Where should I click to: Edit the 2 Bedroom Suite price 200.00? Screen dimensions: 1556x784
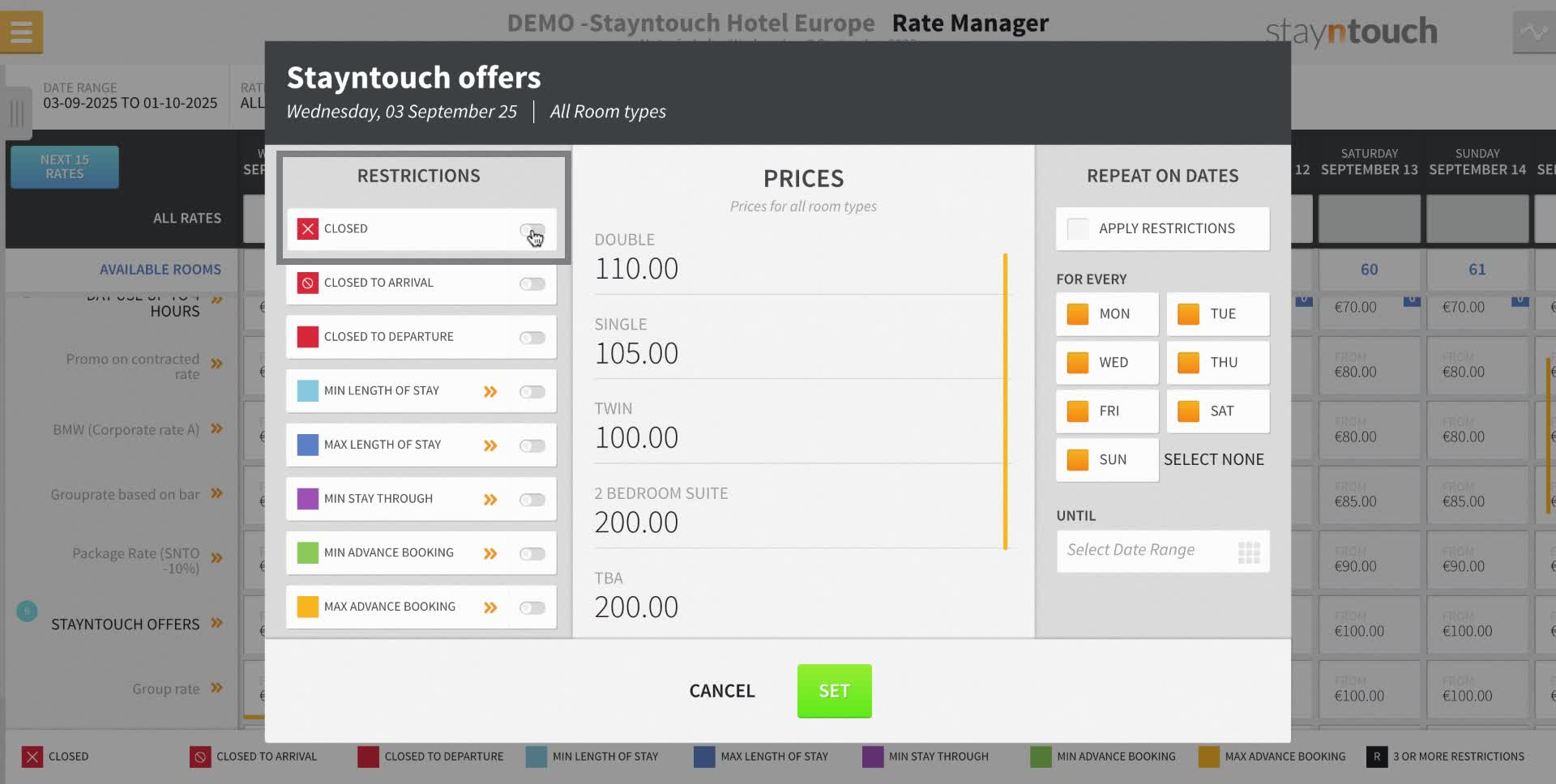636,523
